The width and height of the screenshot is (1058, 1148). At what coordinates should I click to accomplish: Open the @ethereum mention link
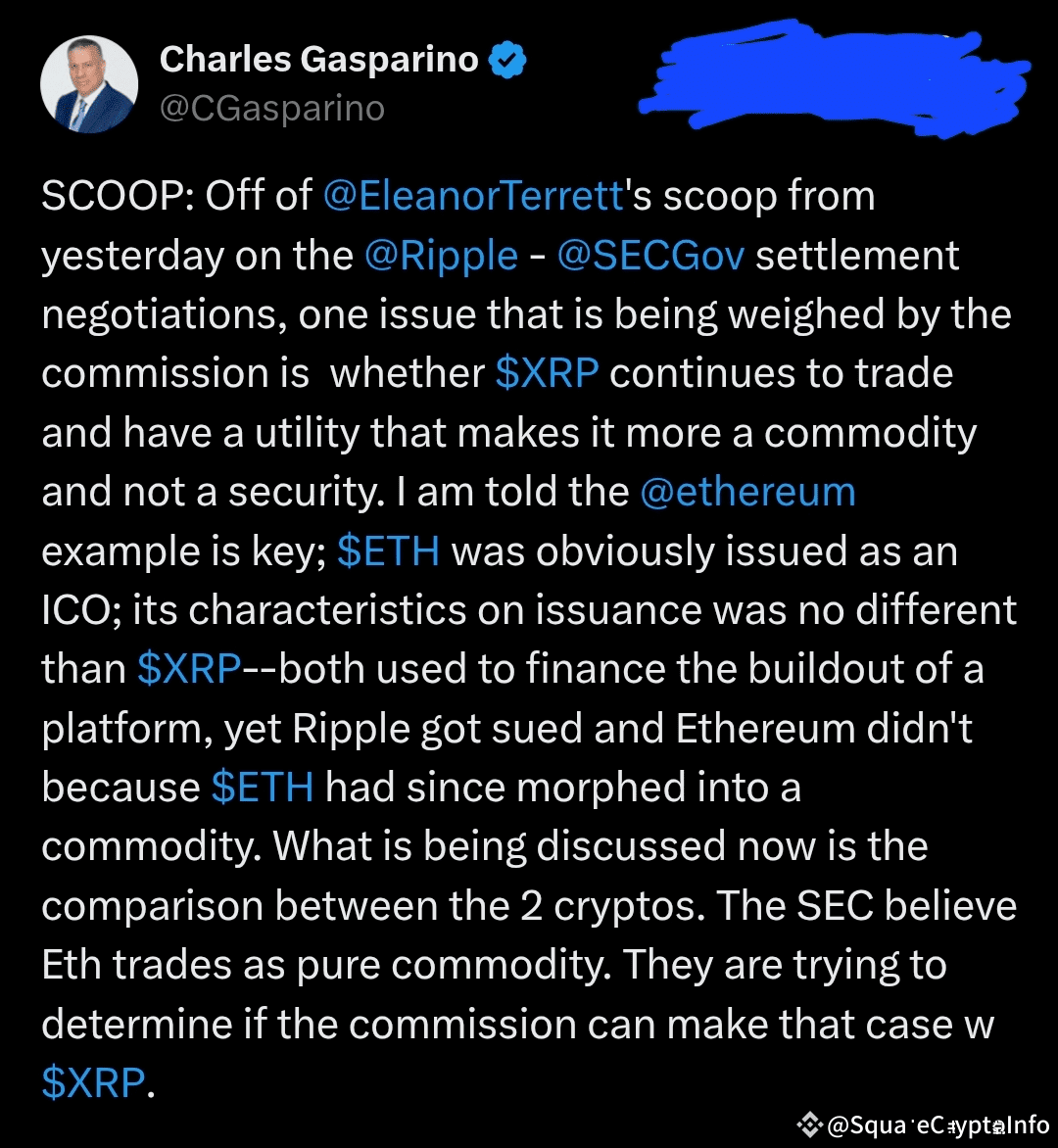pos(748,491)
